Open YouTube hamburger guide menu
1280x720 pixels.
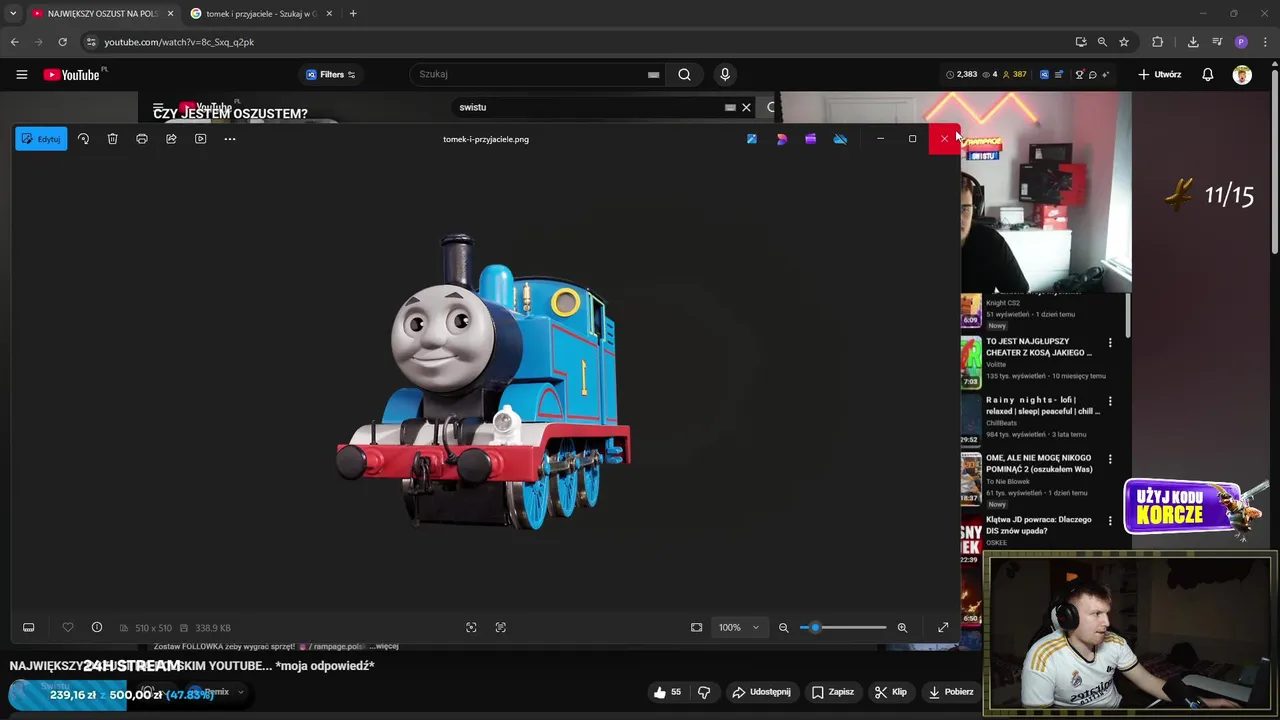tap(21, 74)
